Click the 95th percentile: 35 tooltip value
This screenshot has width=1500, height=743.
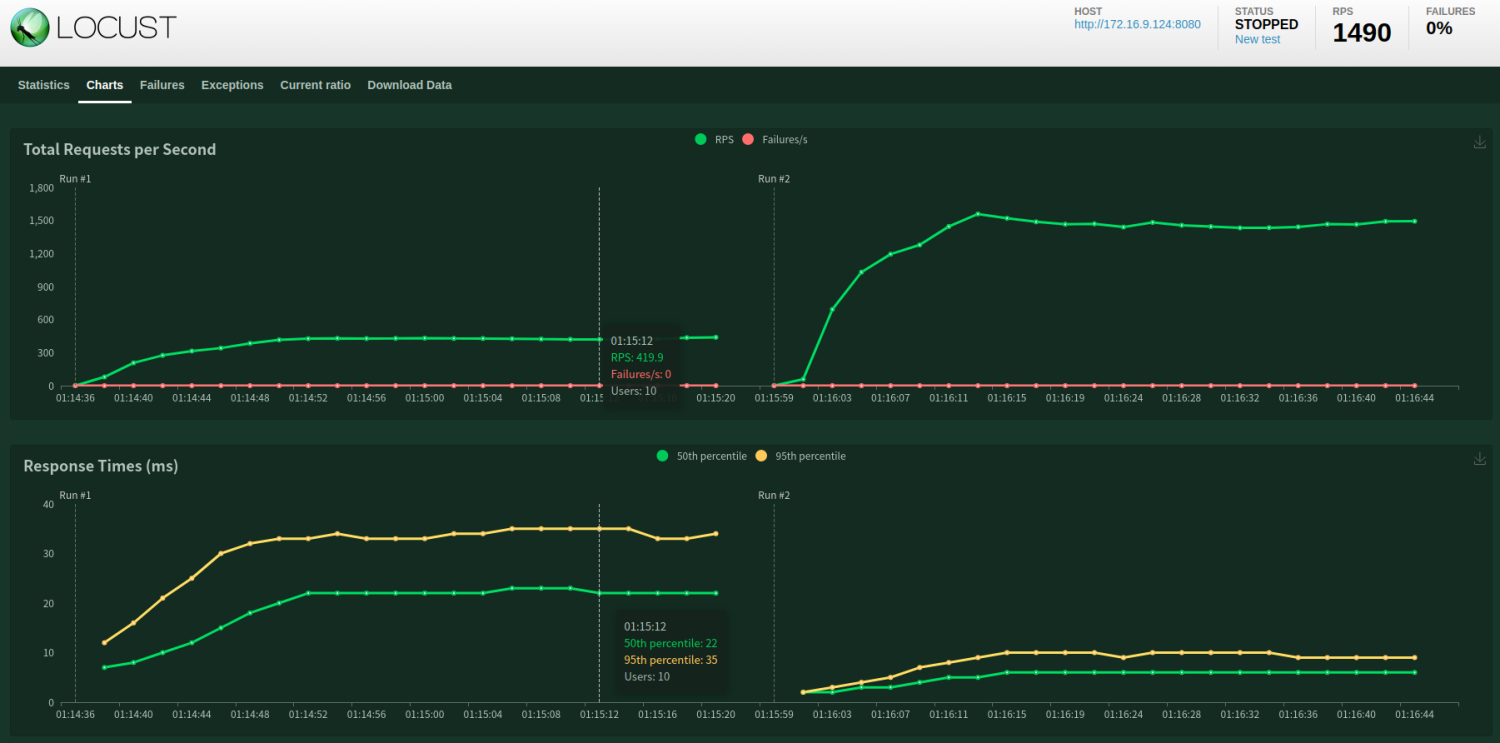[670, 660]
